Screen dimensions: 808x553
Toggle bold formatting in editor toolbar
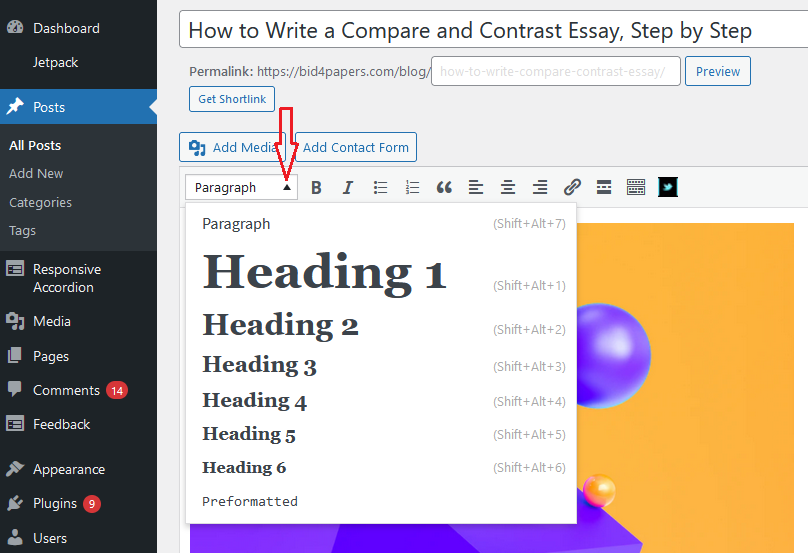316,188
